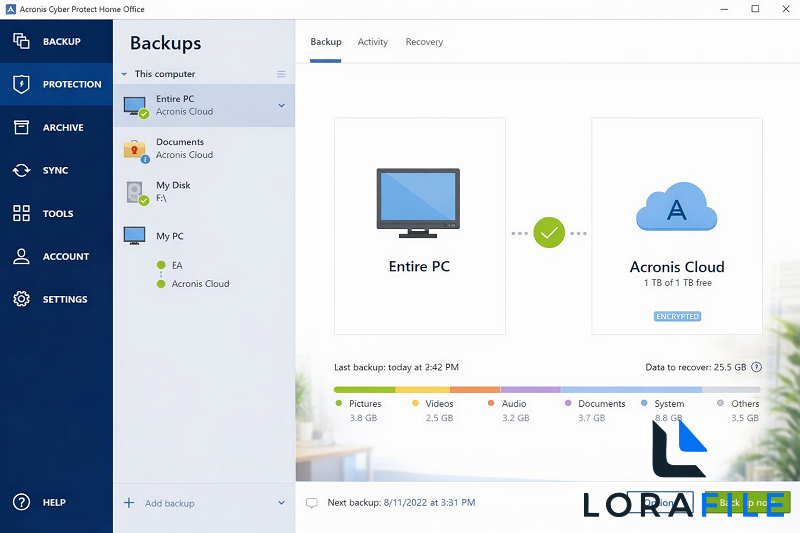Click the Add backup link
The image size is (800, 533).
[x=169, y=503]
